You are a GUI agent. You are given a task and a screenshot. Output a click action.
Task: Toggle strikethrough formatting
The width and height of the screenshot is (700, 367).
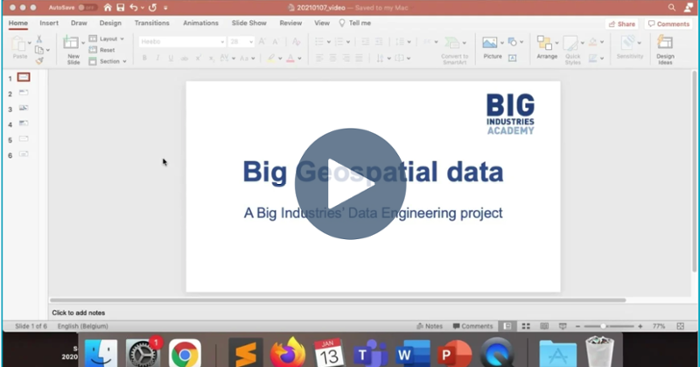[184, 58]
